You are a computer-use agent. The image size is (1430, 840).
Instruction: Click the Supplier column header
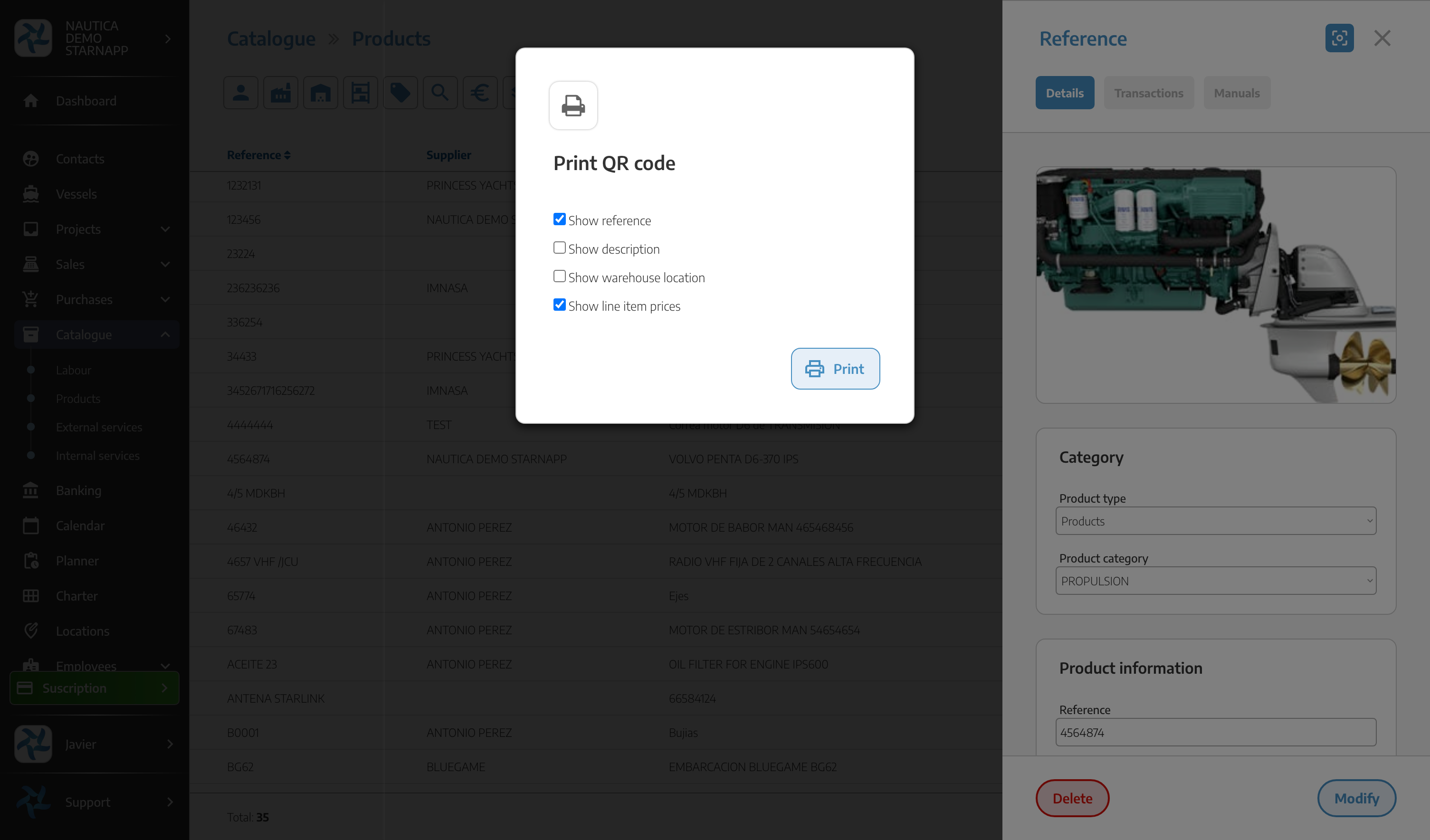448,155
